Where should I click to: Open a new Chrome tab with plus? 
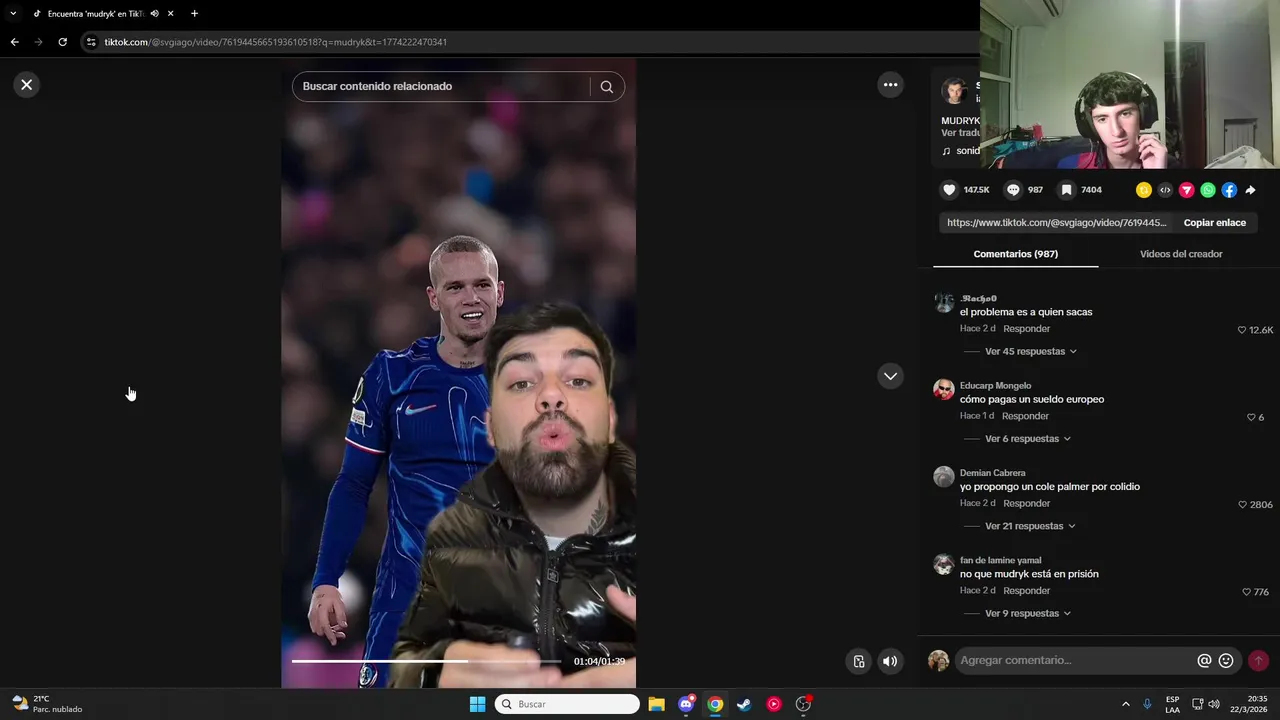click(x=194, y=14)
